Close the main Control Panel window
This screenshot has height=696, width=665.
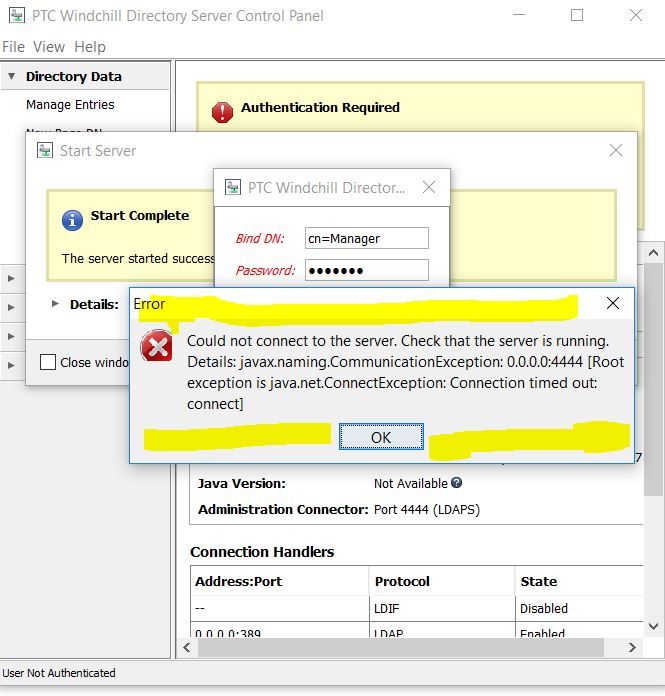(x=636, y=15)
